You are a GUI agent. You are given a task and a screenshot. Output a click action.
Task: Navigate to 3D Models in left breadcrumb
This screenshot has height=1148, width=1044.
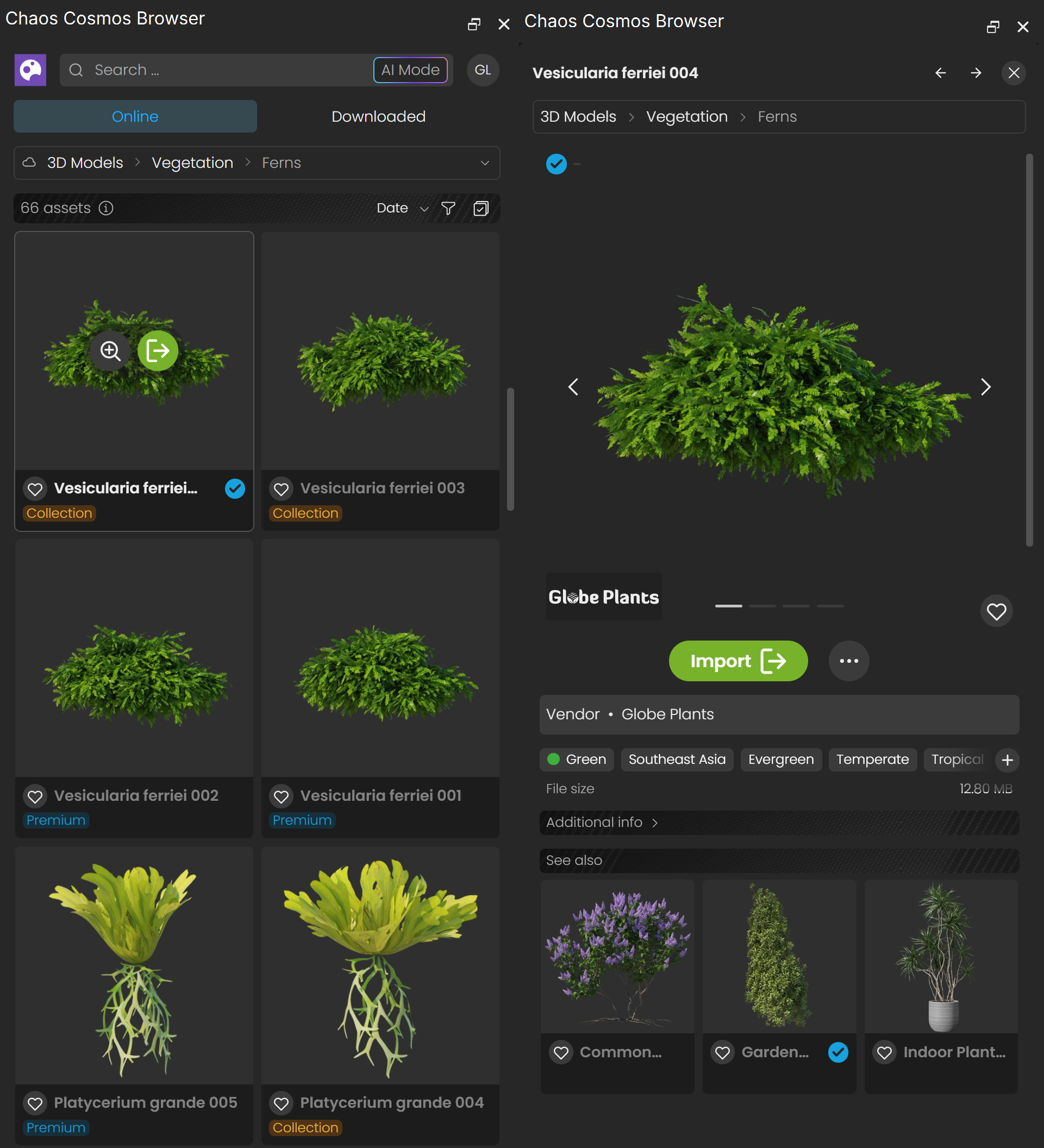point(85,163)
